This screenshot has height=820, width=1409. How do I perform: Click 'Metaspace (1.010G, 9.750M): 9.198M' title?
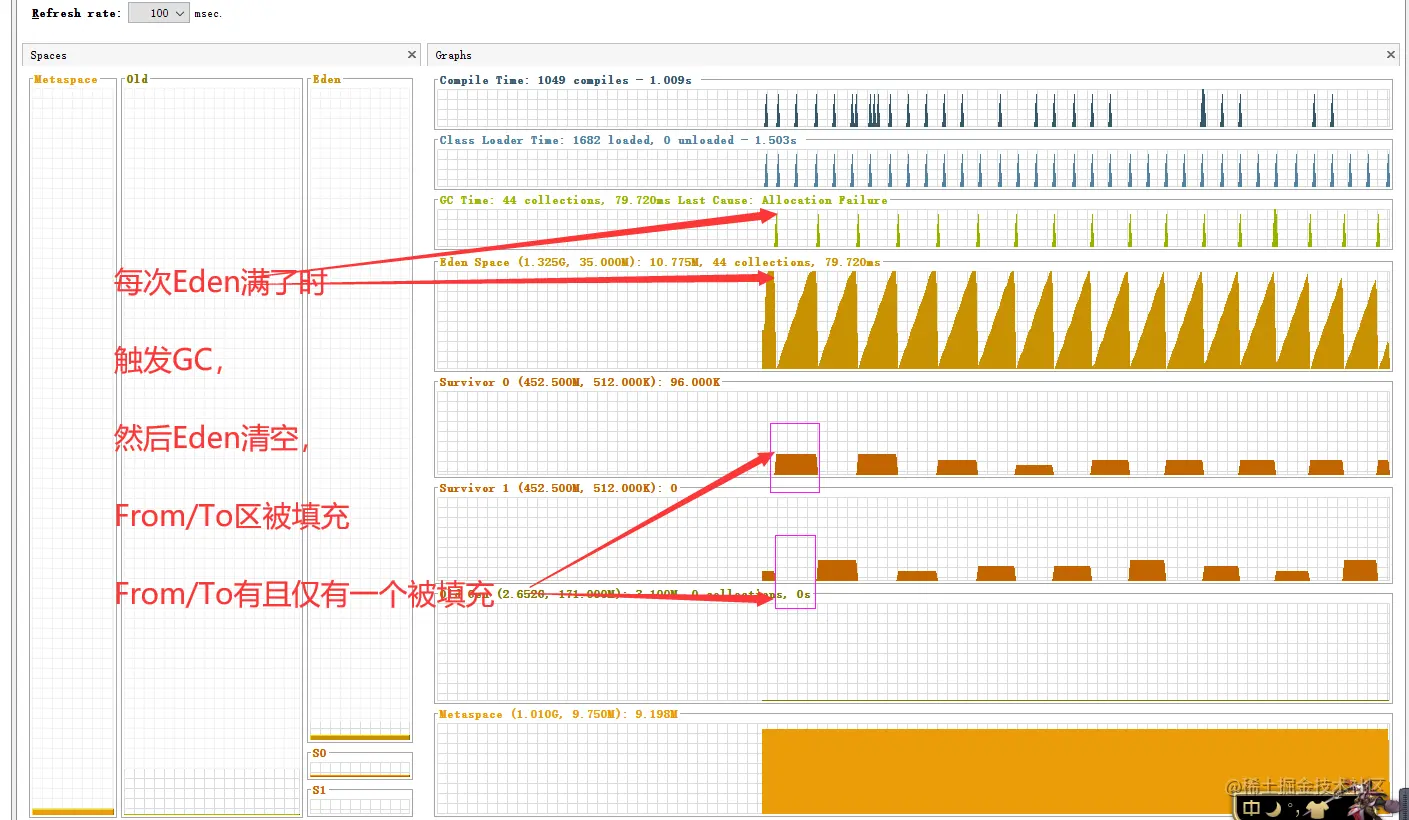coord(558,714)
